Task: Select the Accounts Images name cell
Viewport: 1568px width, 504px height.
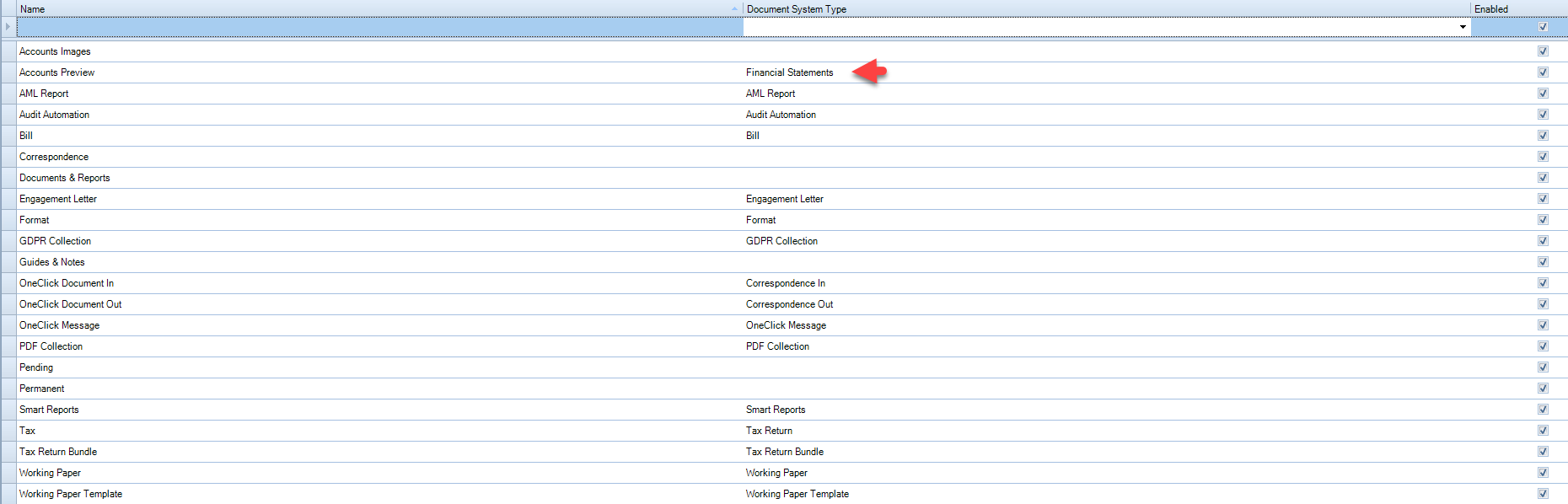Action: click(379, 51)
